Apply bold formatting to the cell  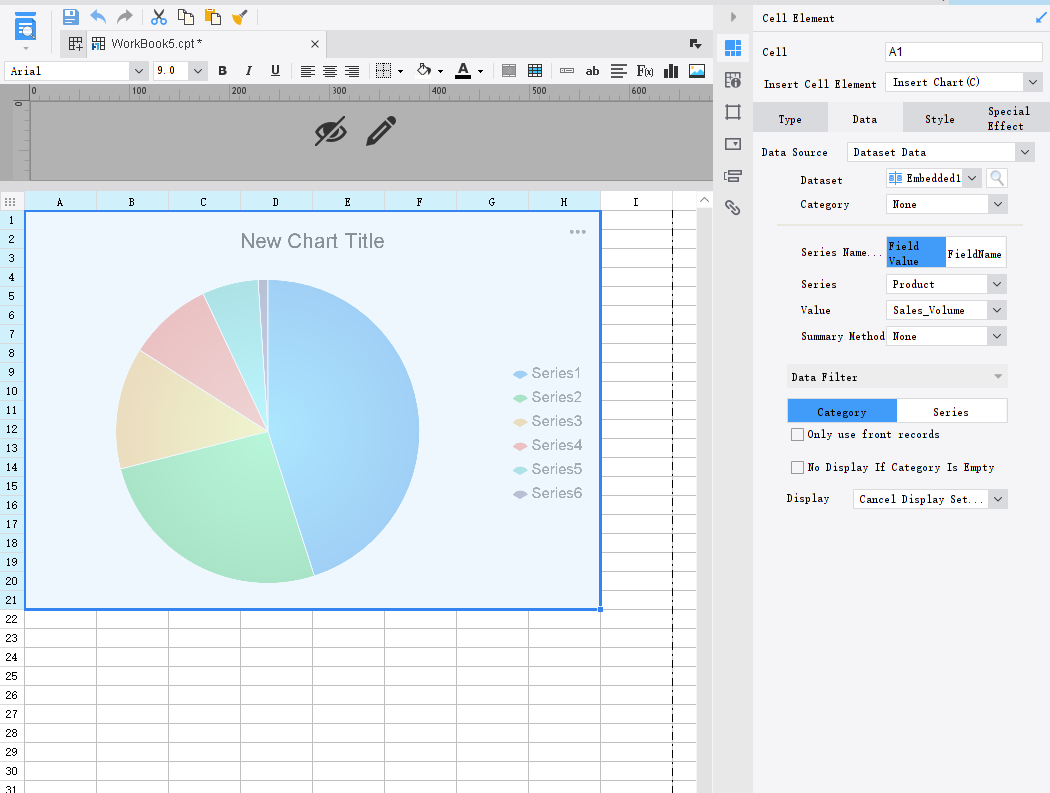222,70
